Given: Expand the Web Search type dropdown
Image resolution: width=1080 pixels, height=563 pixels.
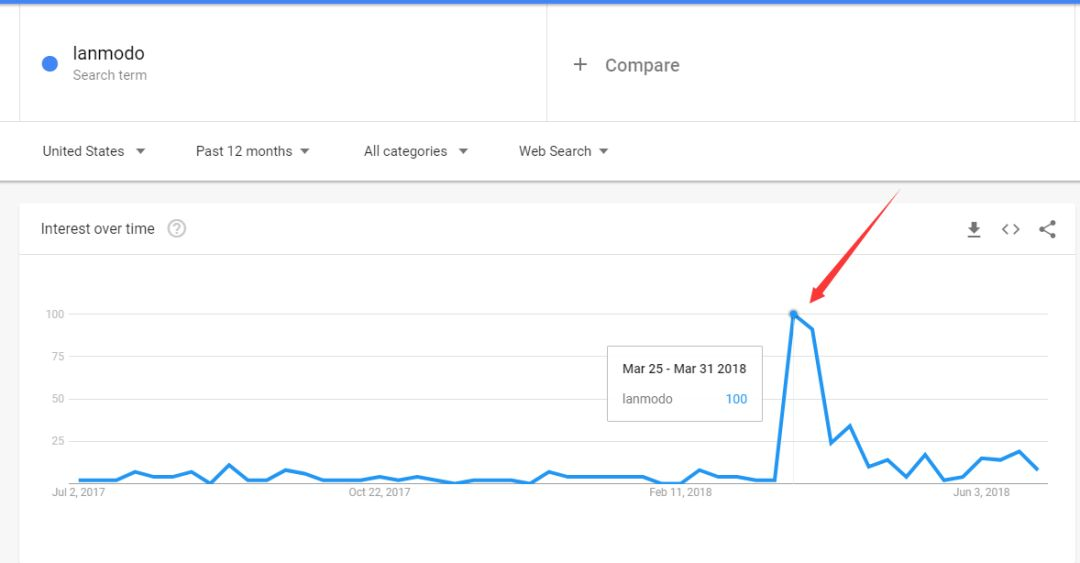Looking at the screenshot, I should point(563,151).
